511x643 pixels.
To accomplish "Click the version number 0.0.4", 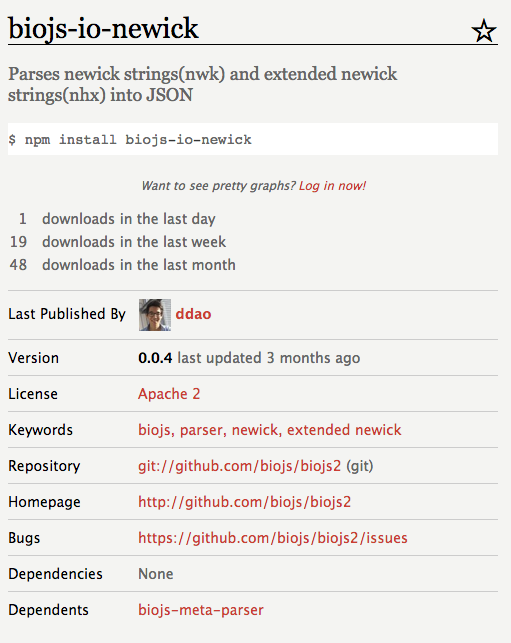I will click(155, 358).
